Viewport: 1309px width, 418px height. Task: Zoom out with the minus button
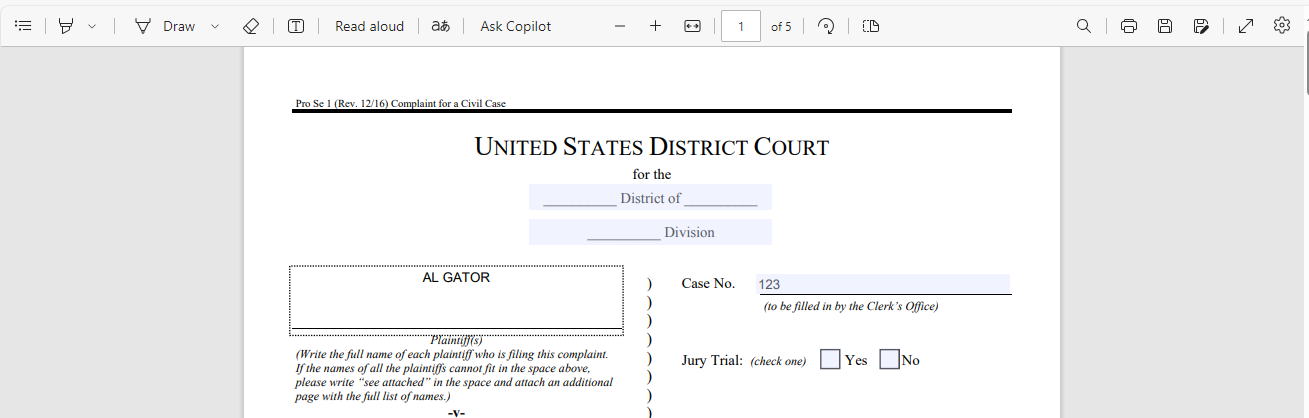tap(620, 26)
